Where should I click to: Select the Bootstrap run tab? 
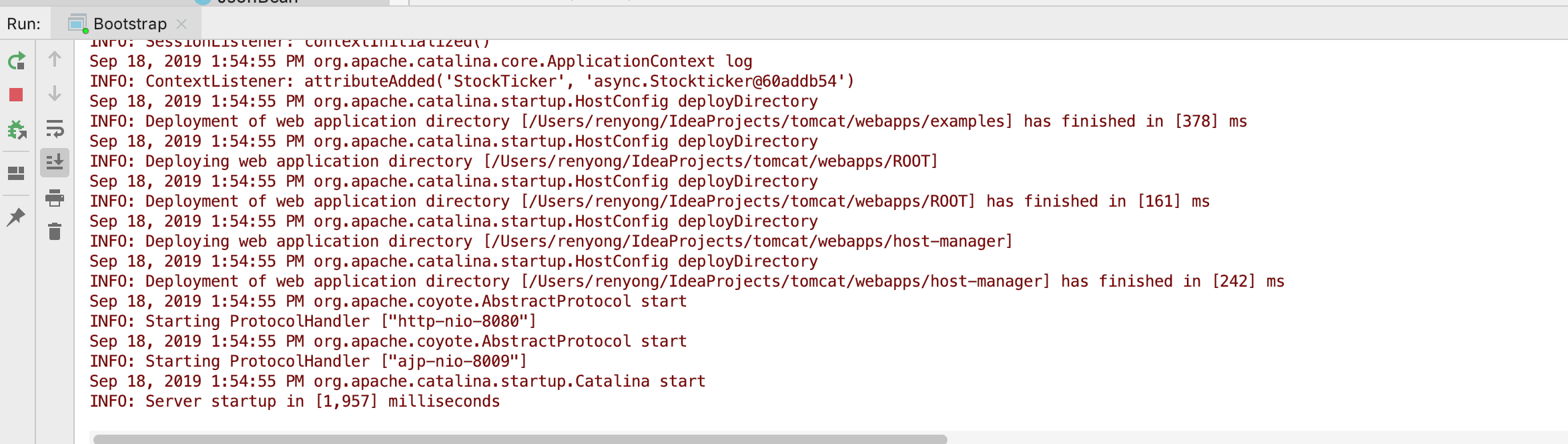coord(128,24)
